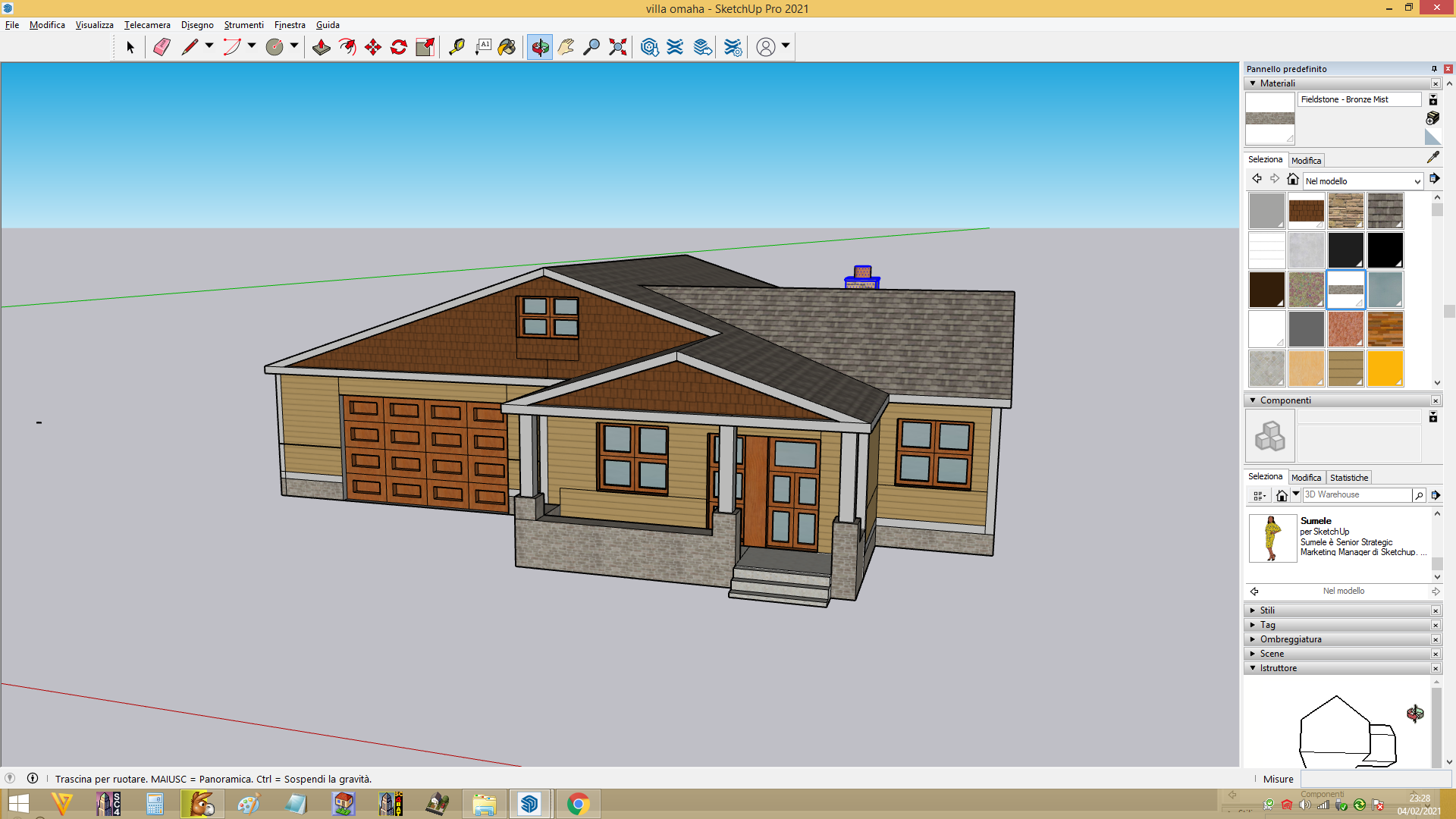Select the solid black material swatch
This screenshot has height=819, width=1456.
(x=1385, y=250)
